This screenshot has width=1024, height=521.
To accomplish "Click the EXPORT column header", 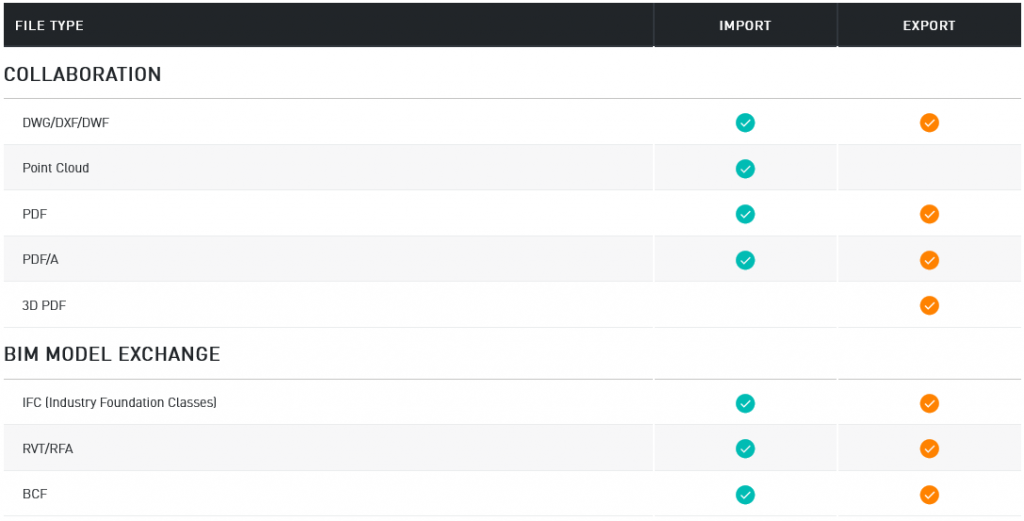I will click(x=929, y=26).
